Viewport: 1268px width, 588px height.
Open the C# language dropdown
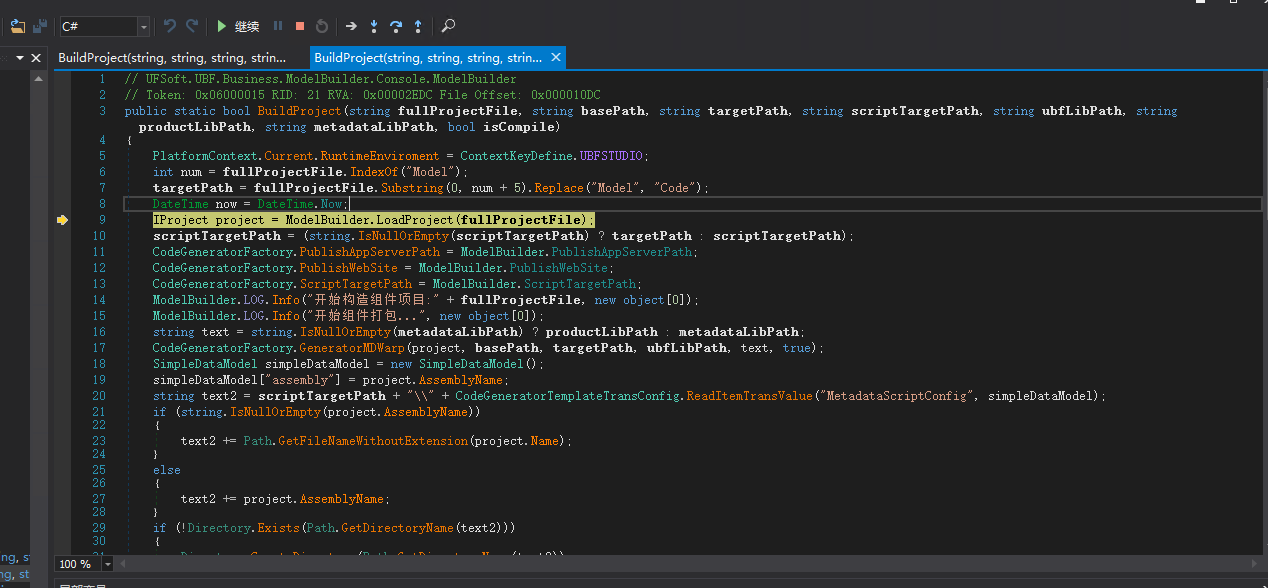pos(143,27)
